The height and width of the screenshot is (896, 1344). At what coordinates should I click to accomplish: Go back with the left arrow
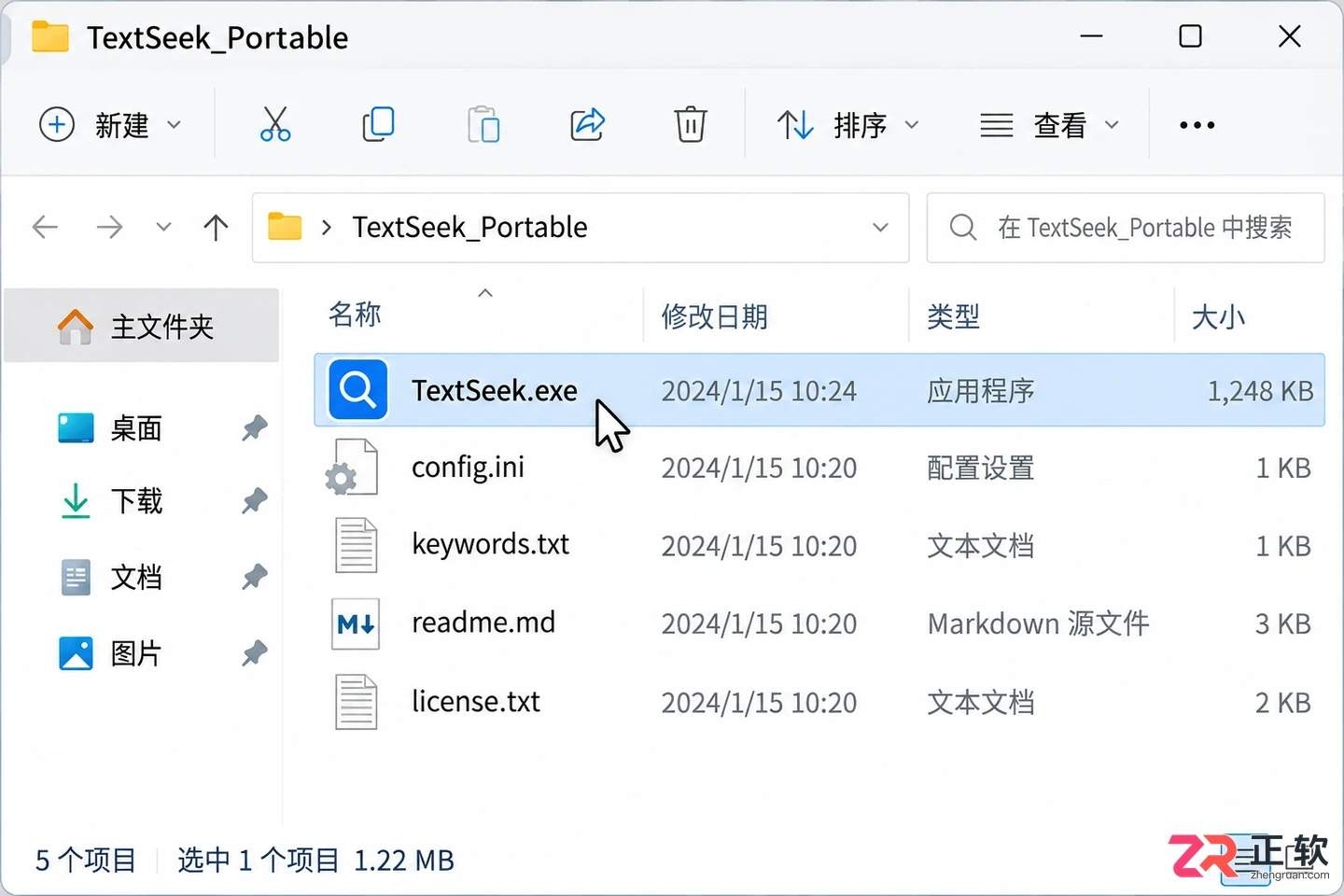[x=45, y=227]
